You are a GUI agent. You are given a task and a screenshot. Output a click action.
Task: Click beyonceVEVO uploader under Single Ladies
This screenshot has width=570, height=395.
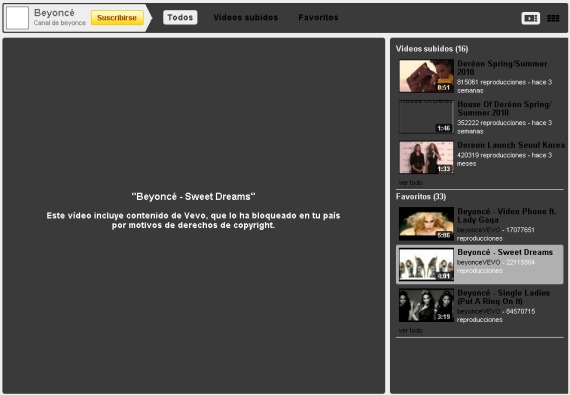(x=478, y=311)
